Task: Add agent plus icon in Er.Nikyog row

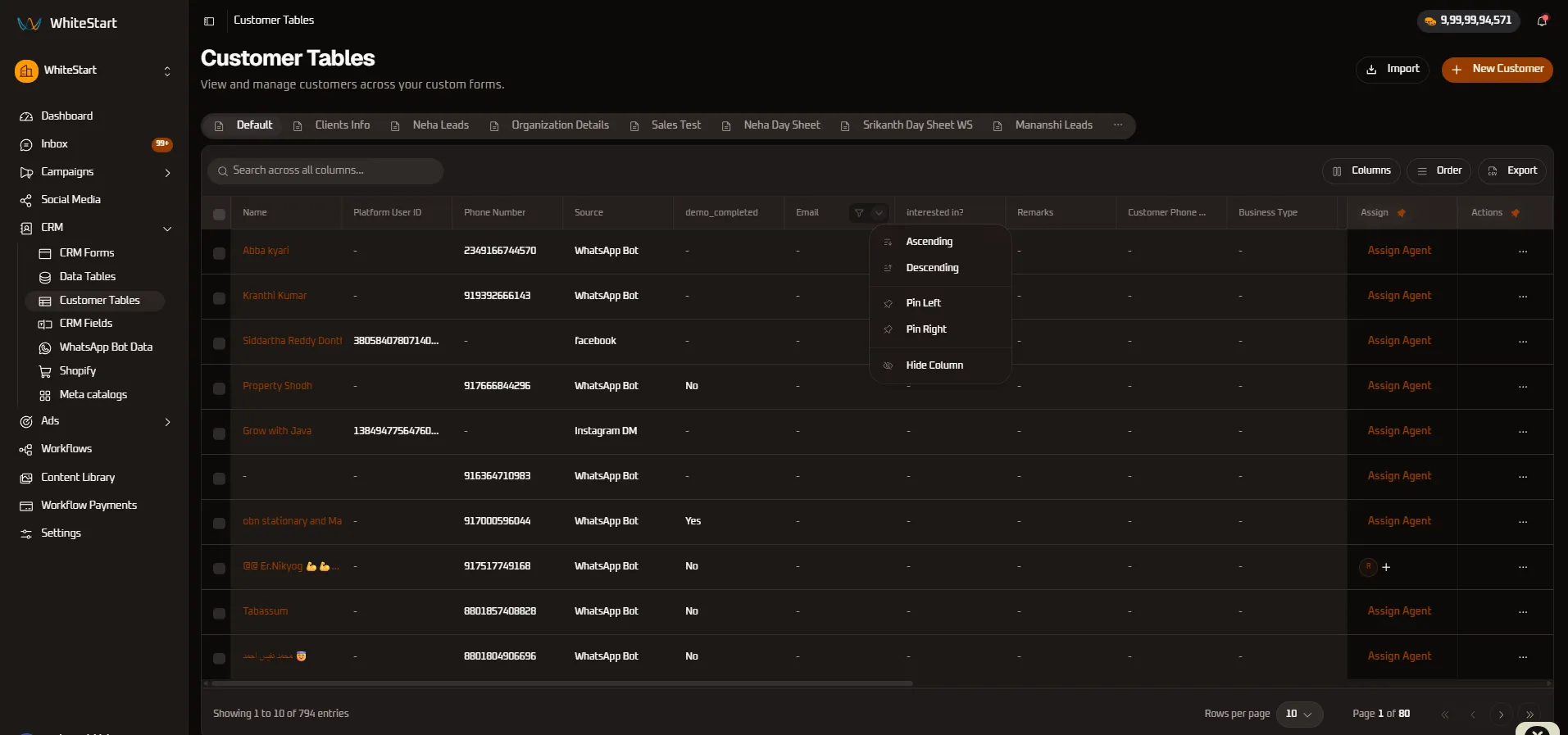Action: 1386,567
